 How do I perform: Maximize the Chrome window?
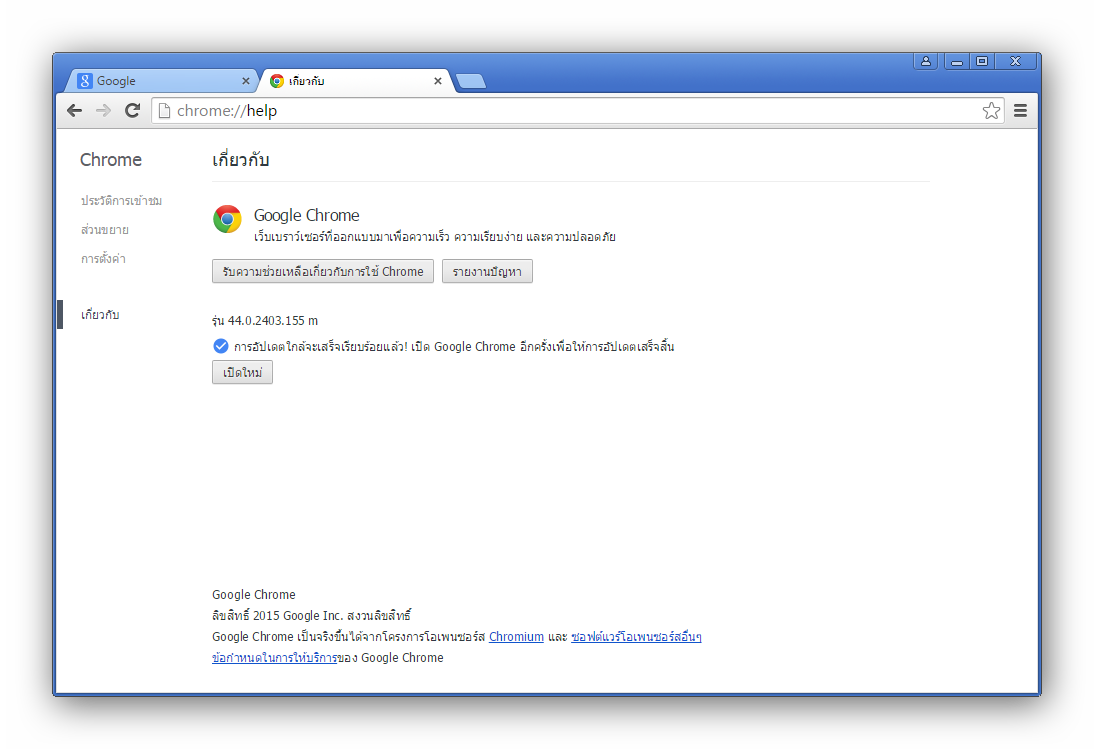(982, 61)
